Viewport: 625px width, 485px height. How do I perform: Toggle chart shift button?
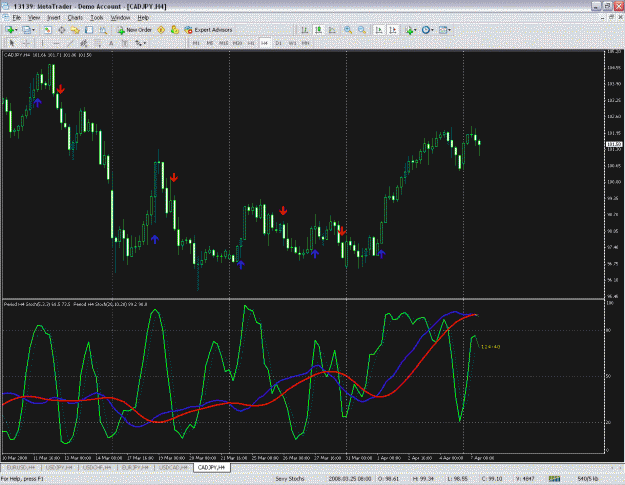[x=393, y=30]
